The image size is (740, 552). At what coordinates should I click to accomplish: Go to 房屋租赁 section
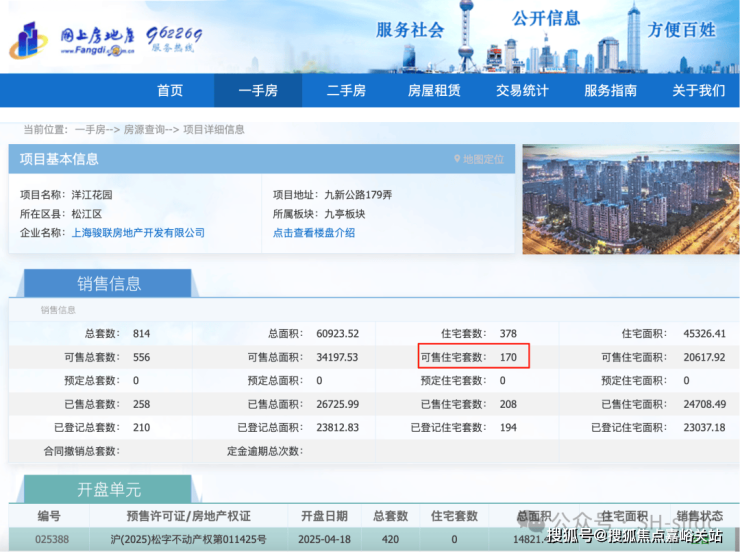(x=434, y=90)
